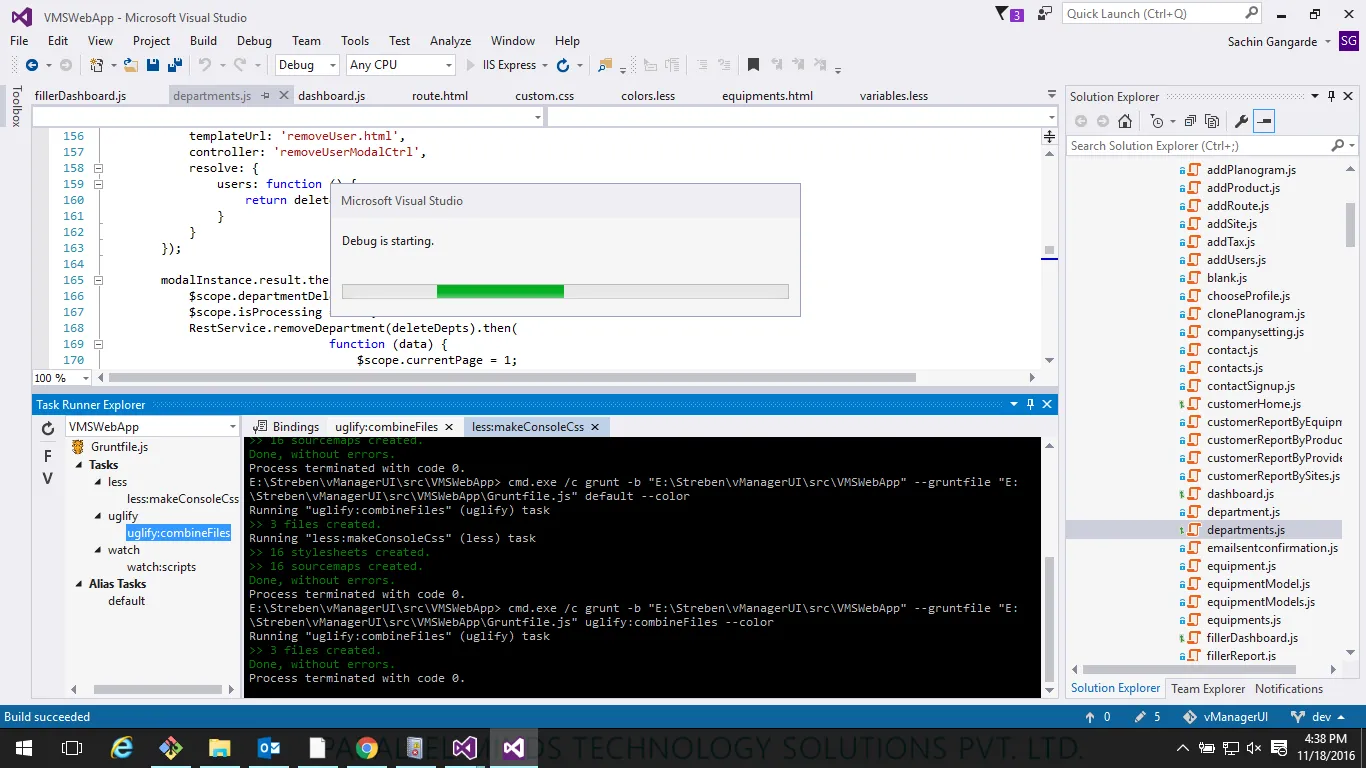The height and width of the screenshot is (768, 1366).
Task: Click the IIS Express run button
Action: 501,65
